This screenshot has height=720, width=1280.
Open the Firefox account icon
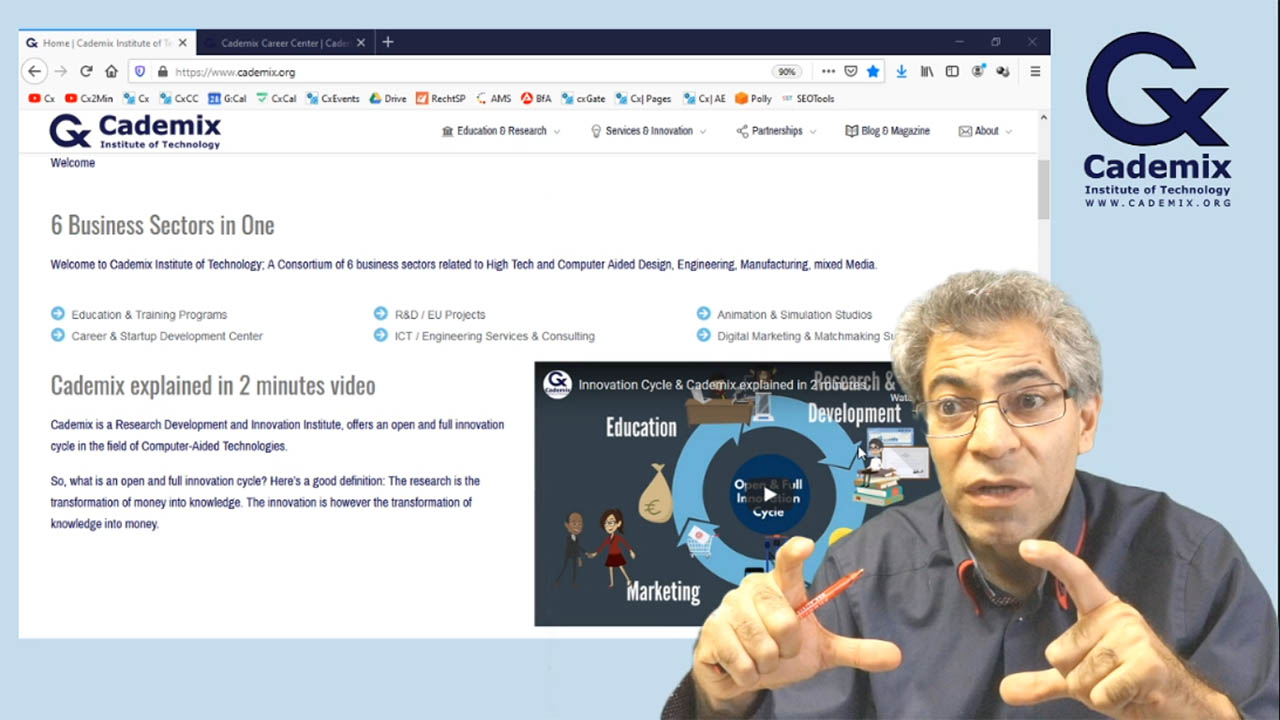977,71
